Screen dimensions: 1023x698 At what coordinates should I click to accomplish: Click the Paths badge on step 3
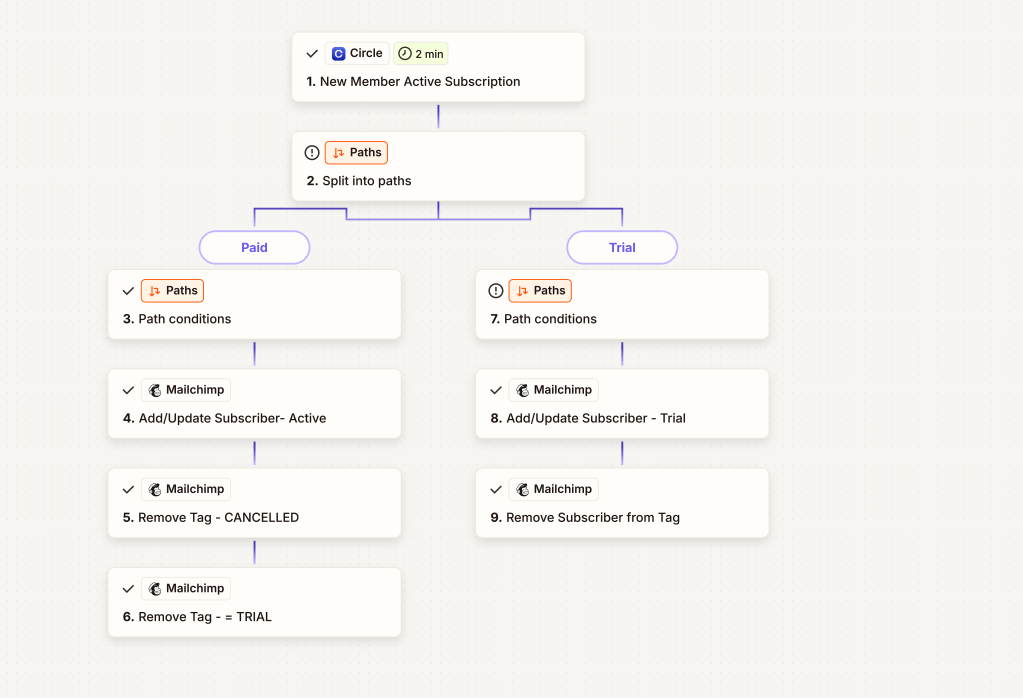pos(172,291)
